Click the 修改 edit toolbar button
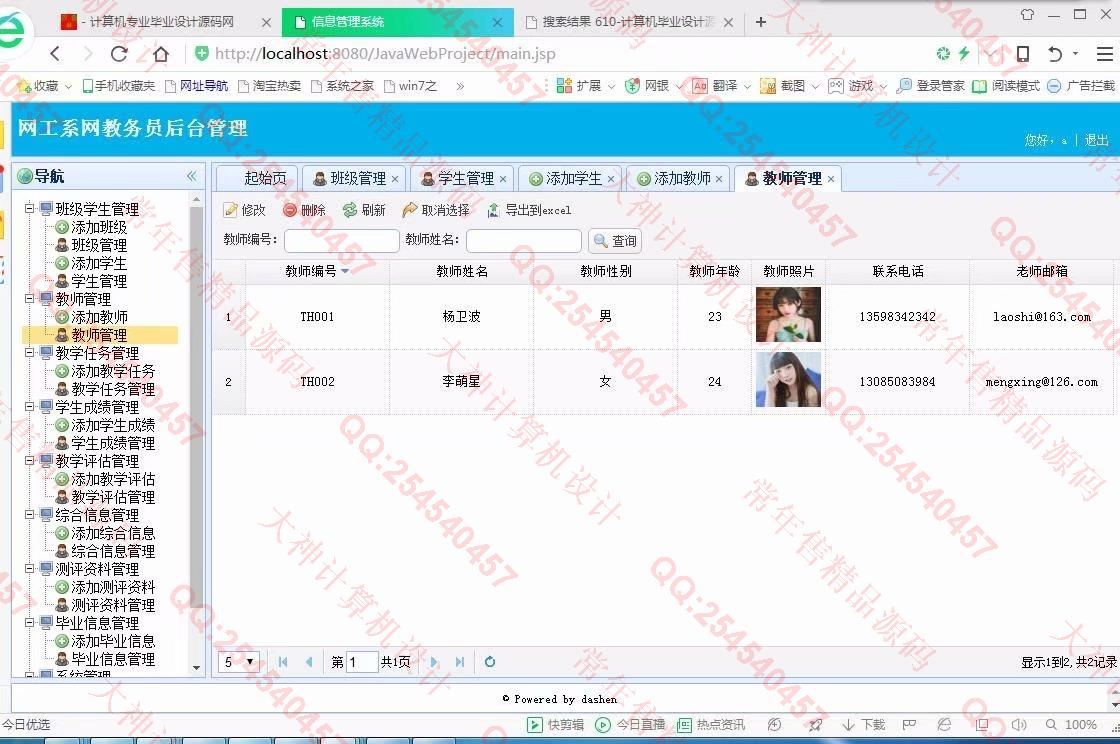The height and width of the screenshot is (744, 1120). point(245,210)
